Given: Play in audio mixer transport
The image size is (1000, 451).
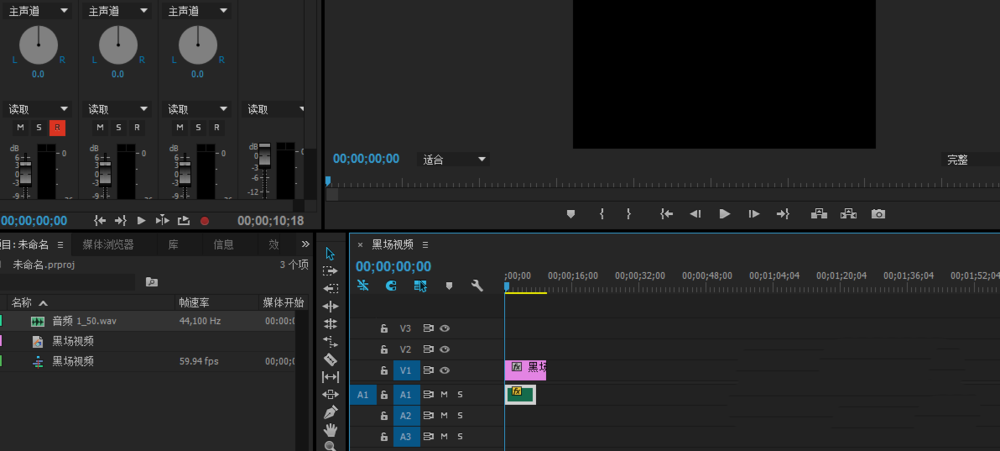Looking at the screenshot, I should [141, 221].
